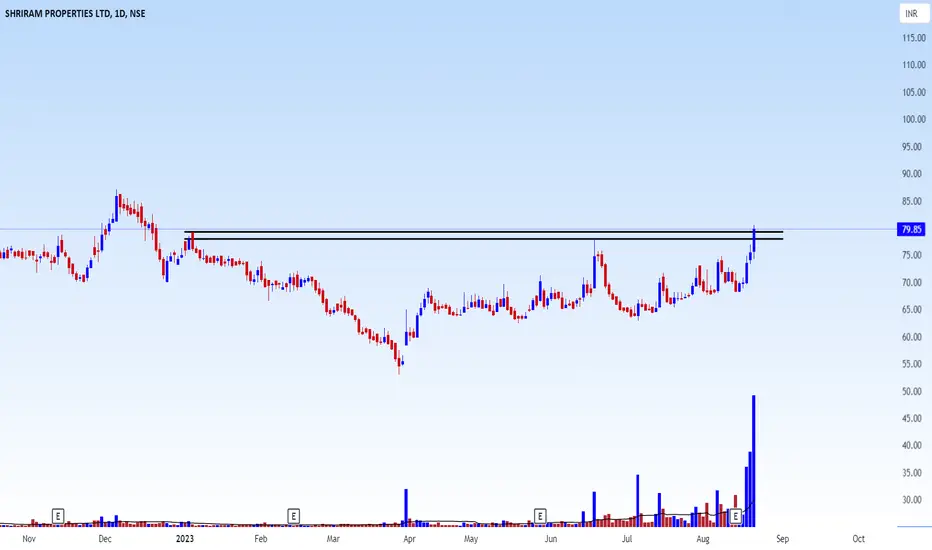
Task: Click the 110.00 price axis label
Action: (914, 65)
